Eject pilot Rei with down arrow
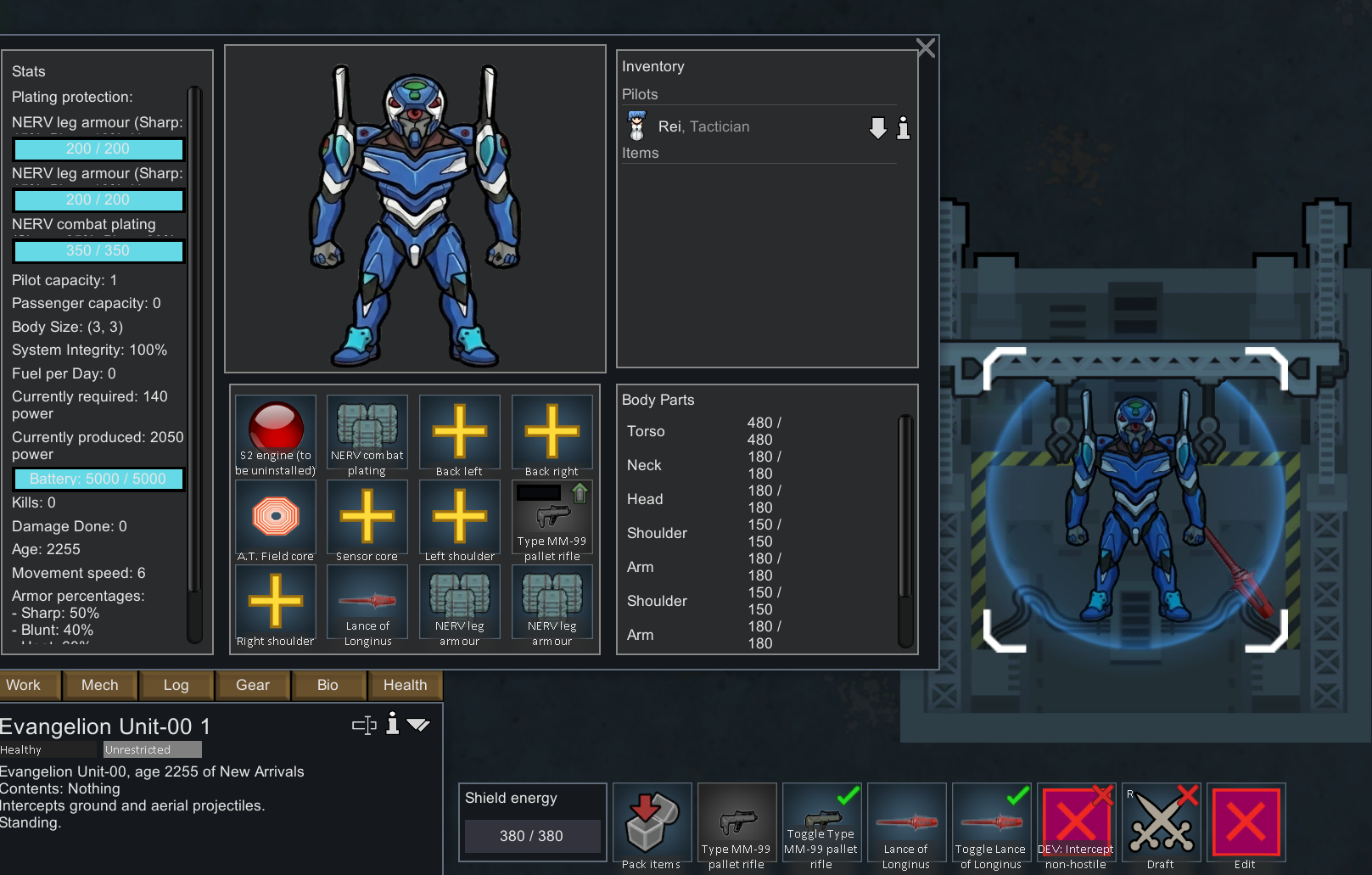The height and width of the screenshot is (875, 1372). click(x=878, y=128)
